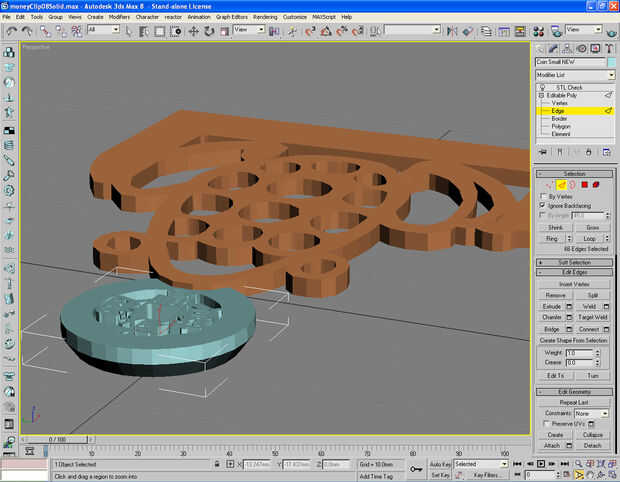Image resolution: width=620 pixels, height=482 pixels.
Task: Click the object color swatch beside name
Action: (x=610, y=62)
